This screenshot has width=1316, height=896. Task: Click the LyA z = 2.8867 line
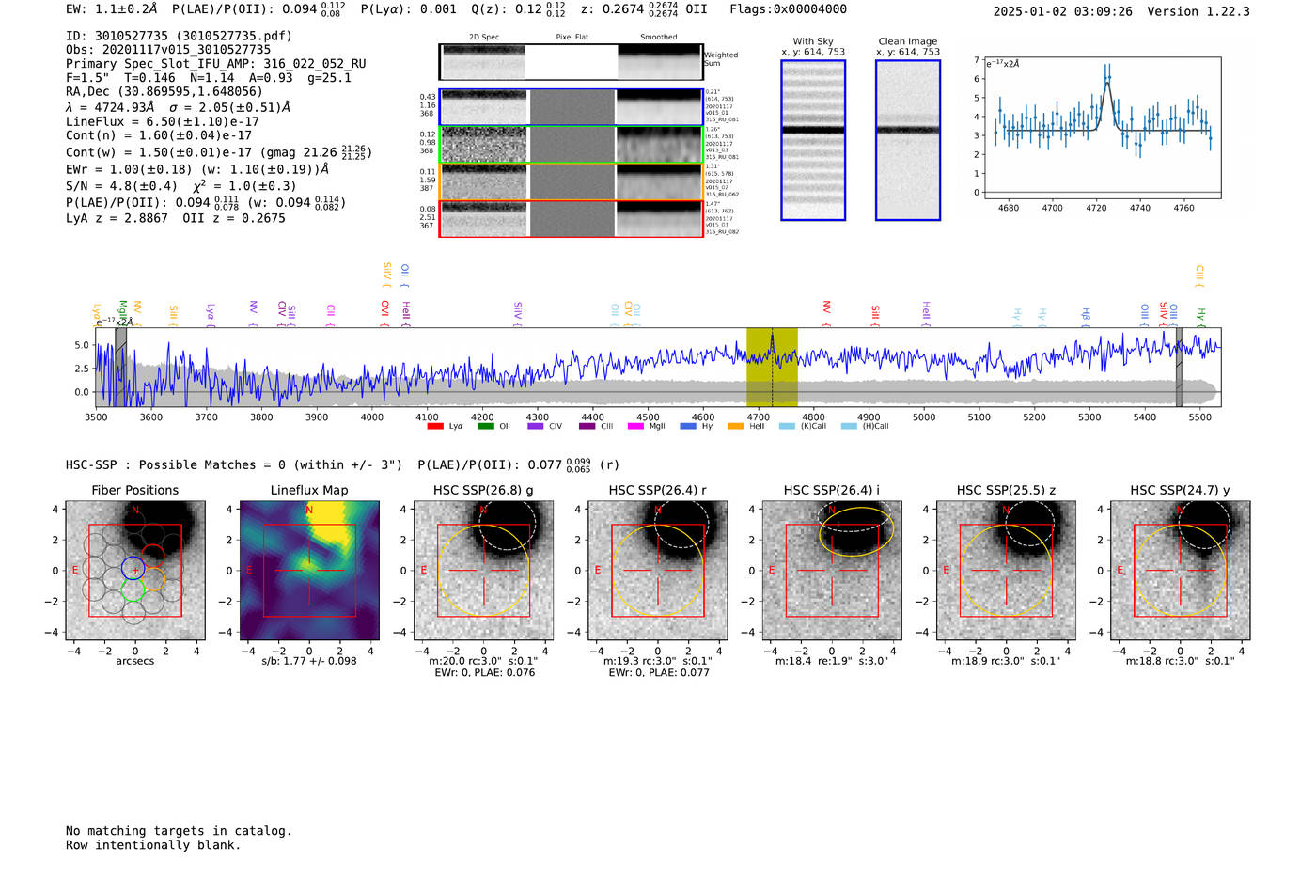click(176, 218)
